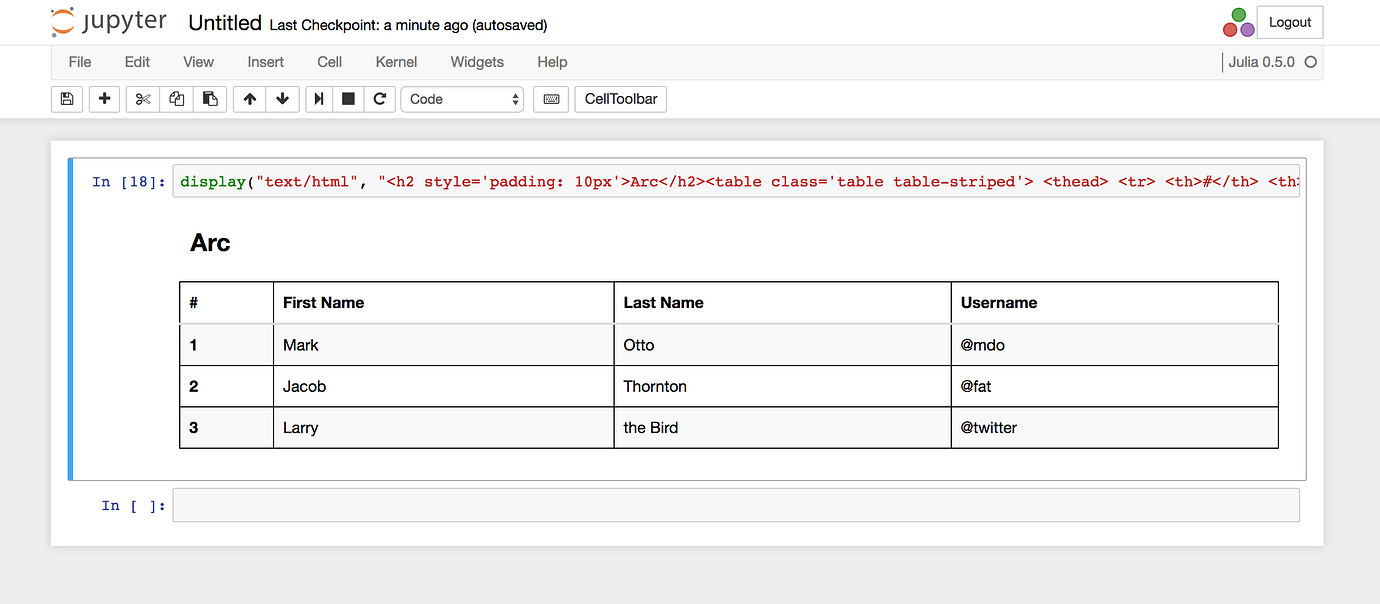The height and width of the screenshot is (604, 1380).
Task: Open the Widgets menu
Action: (477, 62)
